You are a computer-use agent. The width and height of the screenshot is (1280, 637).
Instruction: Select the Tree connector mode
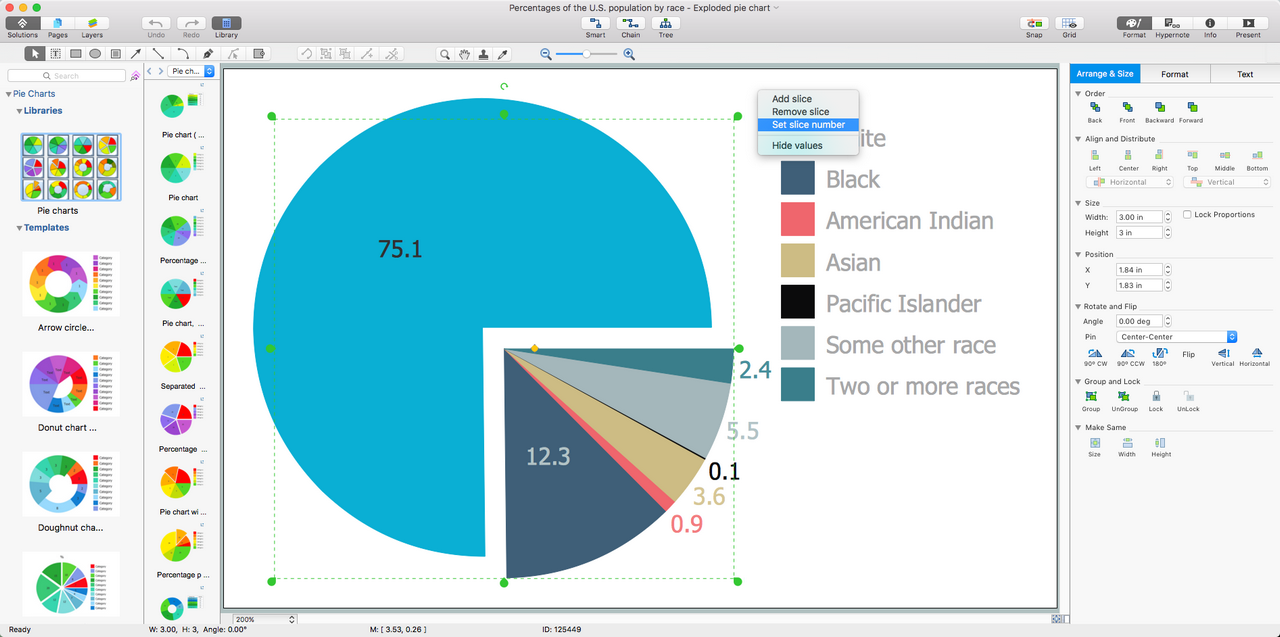[x=665, y=23]
